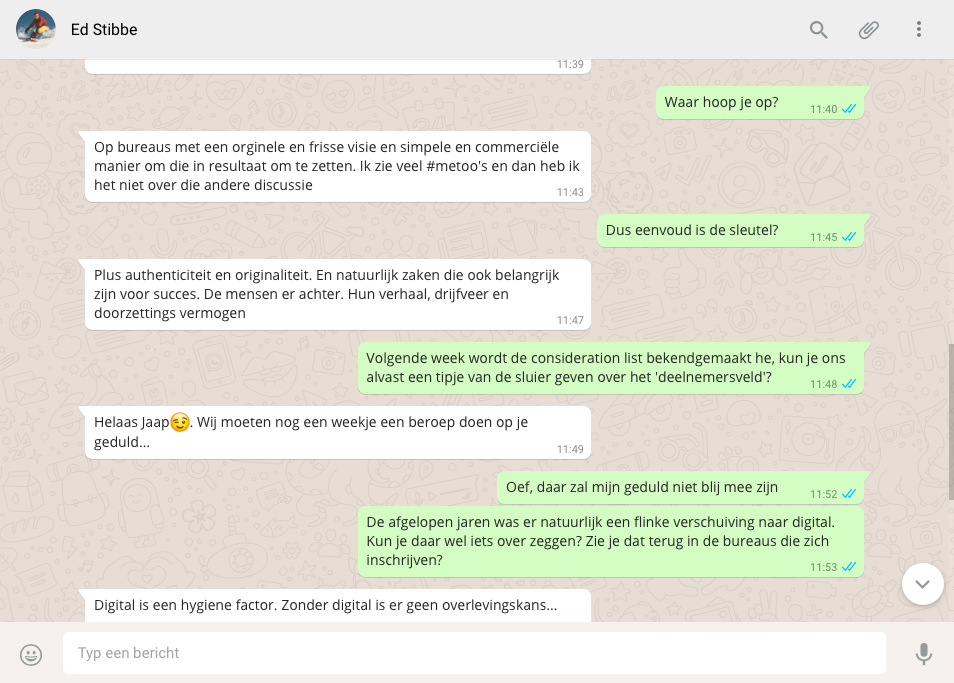Image resolution: width=954 pixels, height=683 pixels.
Task: Open contact info via Ed Stibbe name
Action: (x=104, y=29)
